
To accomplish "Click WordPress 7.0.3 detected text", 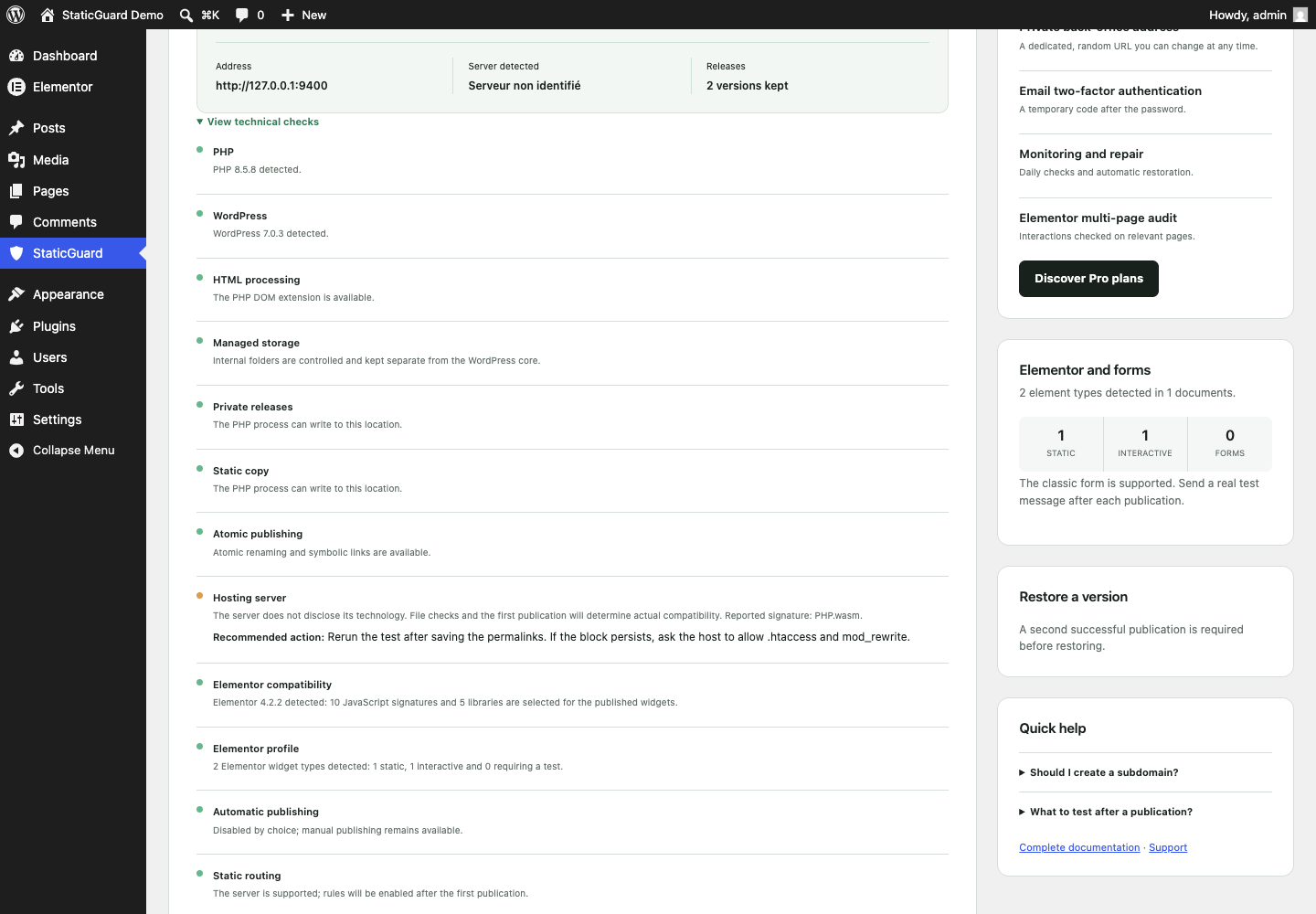I will click(x=271, y=234).
